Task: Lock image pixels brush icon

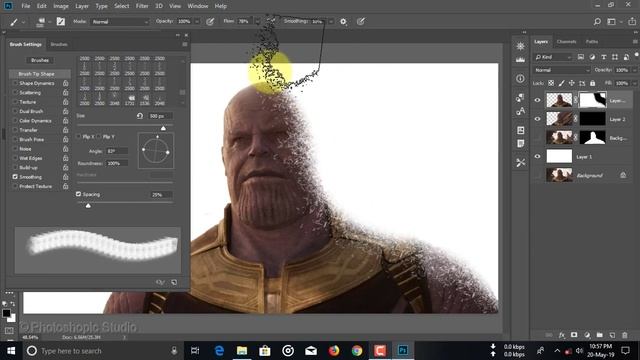Action: [x=562, y=83]
